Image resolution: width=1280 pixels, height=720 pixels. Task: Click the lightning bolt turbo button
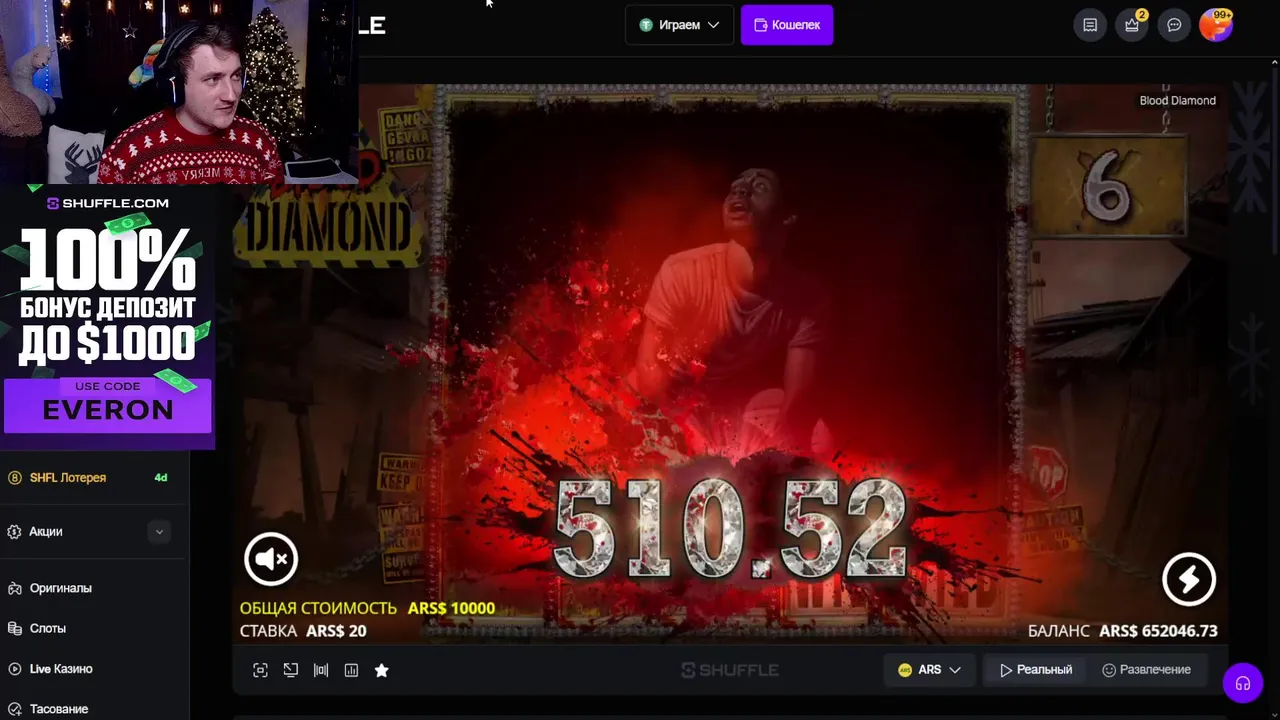pyautogui.click(x=1189, y=579)
